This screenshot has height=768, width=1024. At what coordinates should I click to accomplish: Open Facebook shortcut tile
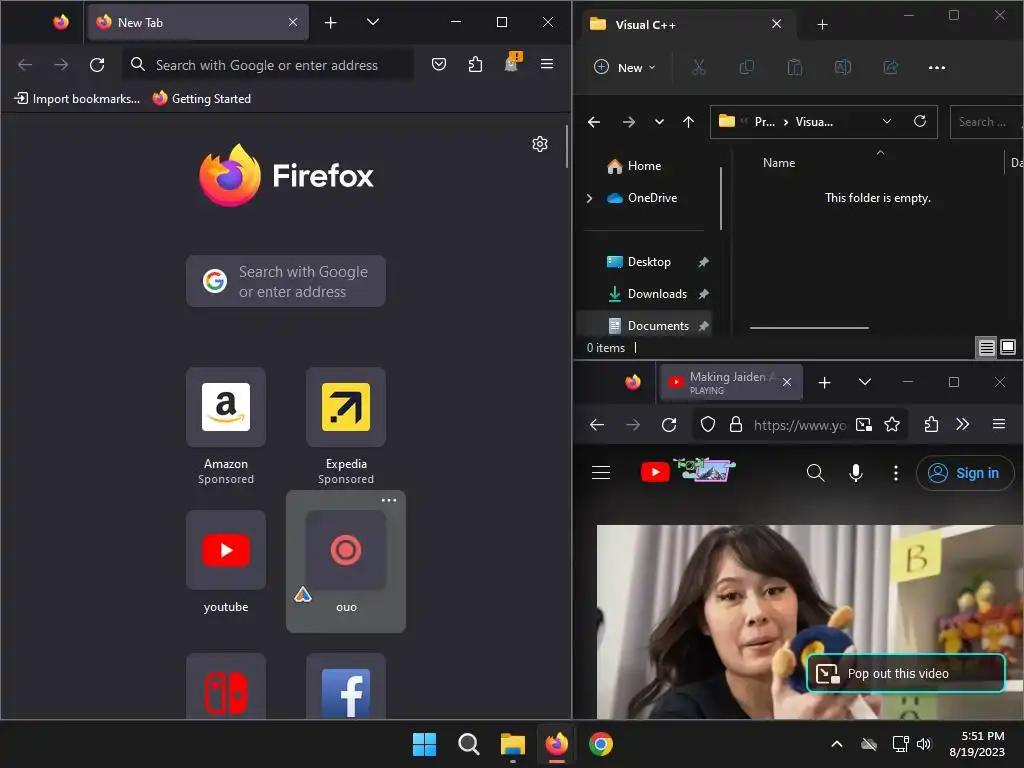(346, 686)
